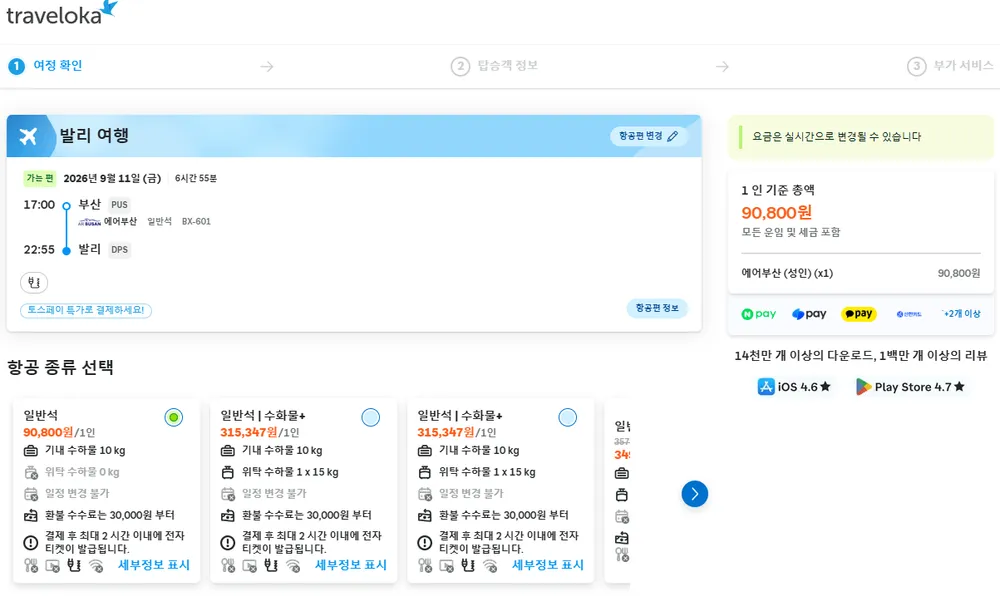Go to step 3 부가 서비스
Screen dimensions: 1000x602
pos(950,66)
